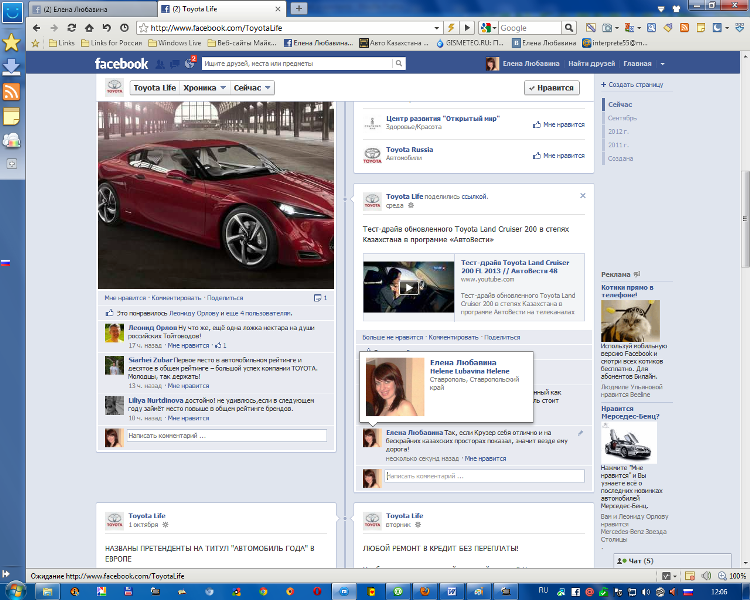This screenshot has width=750, height=600.
Task: Open the Тест-драйв Toyota Land Cruiser YouTube link
Action: click(x=515, y=267)
